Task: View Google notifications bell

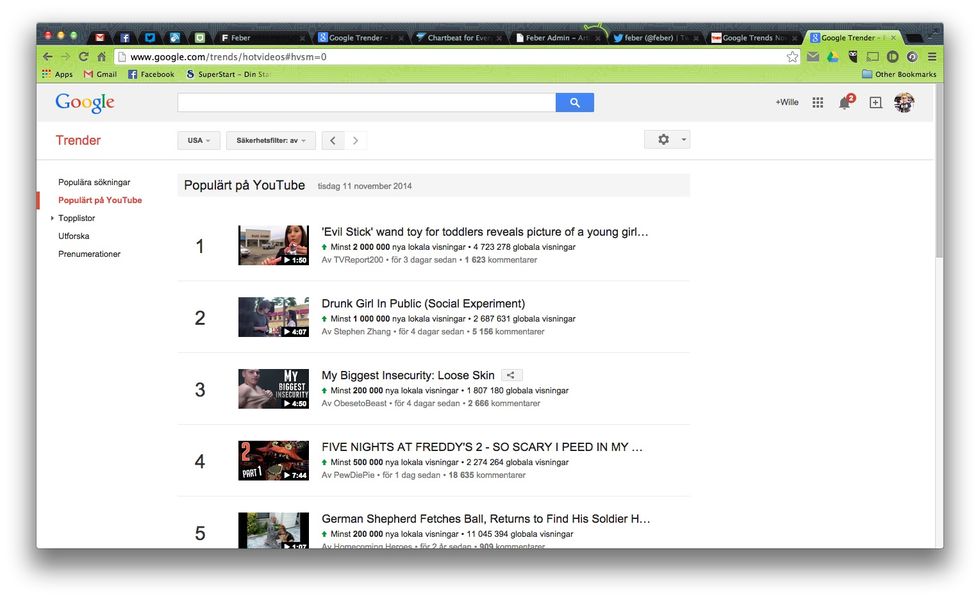Action: pos(845,102)
